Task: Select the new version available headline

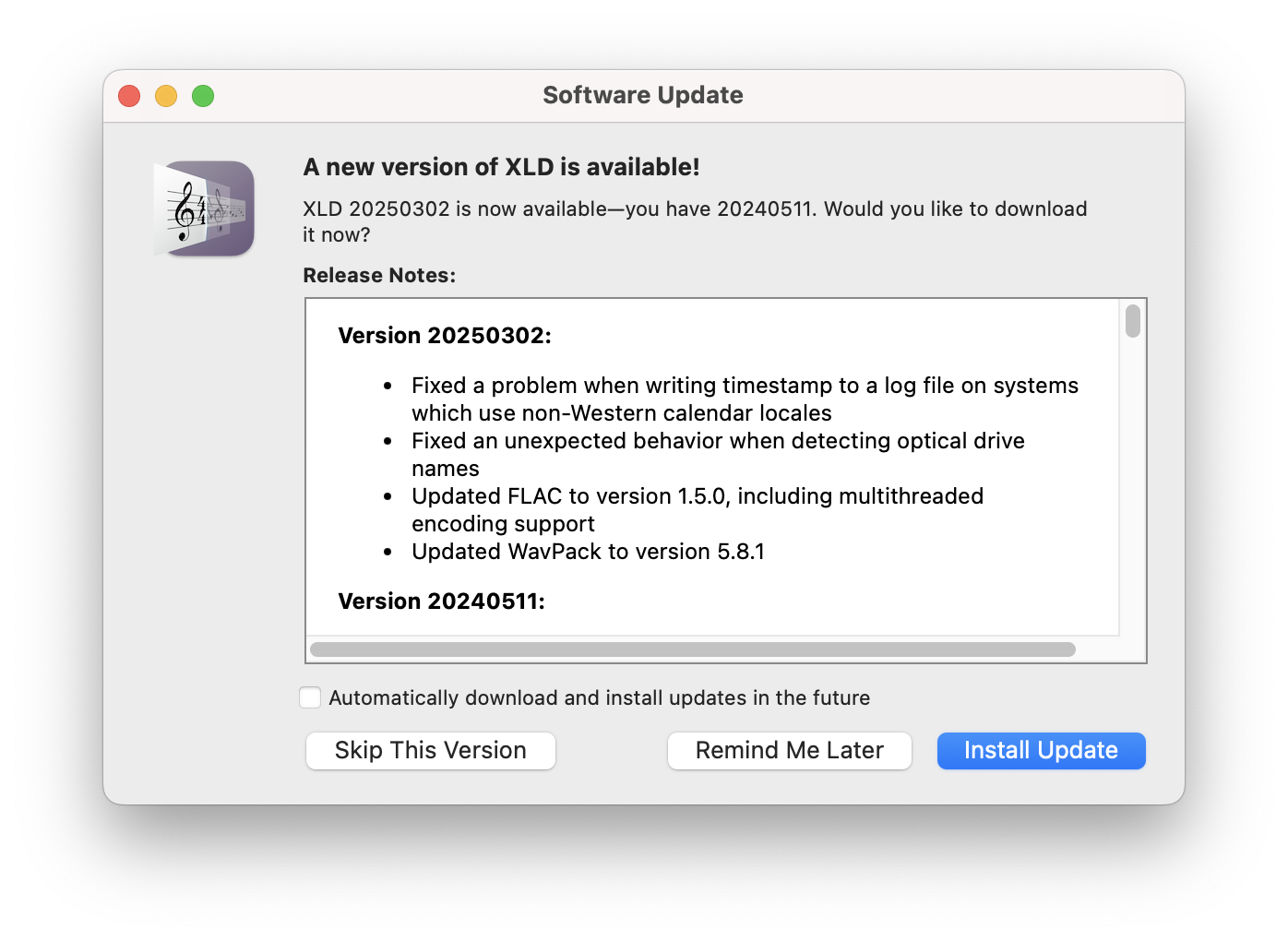Action: [501, 167]
